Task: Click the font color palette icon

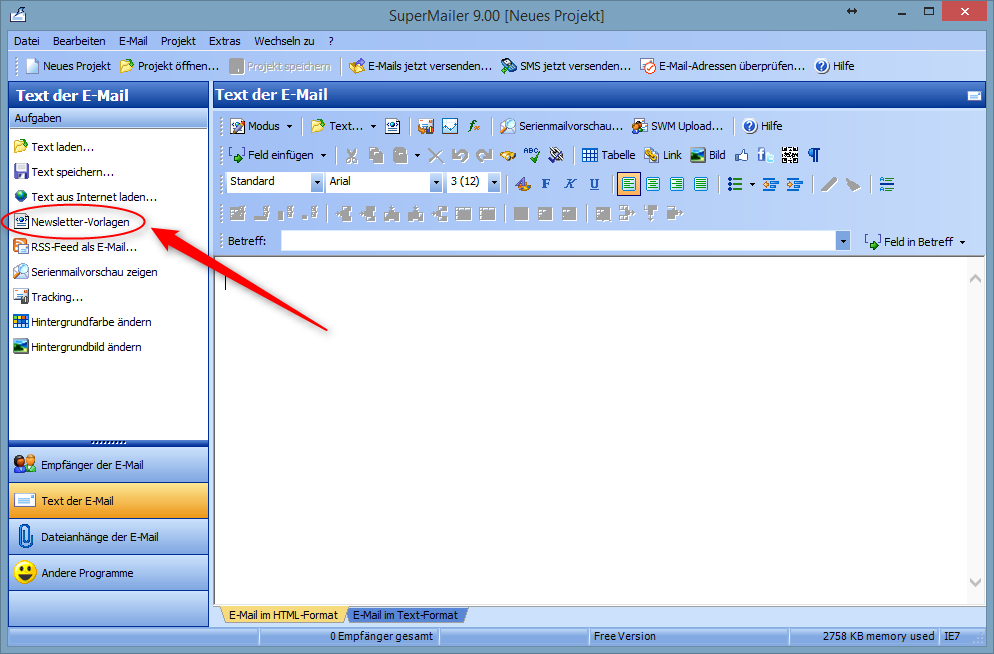Action: click(522, 184)
